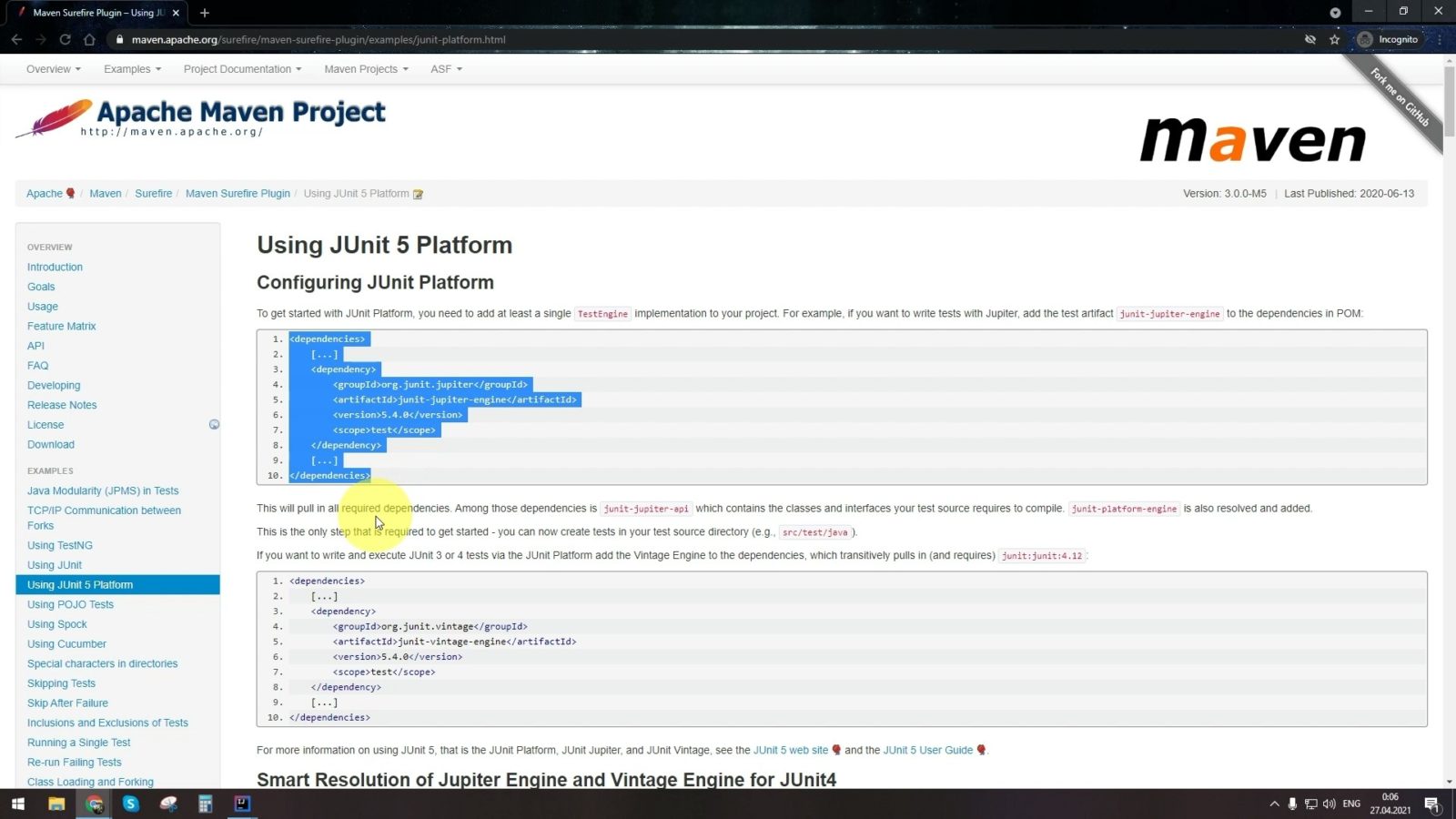The image size is (1456, 819).
Task: Open Re-run Failing Tests link
Action: [x=74, y=763]
